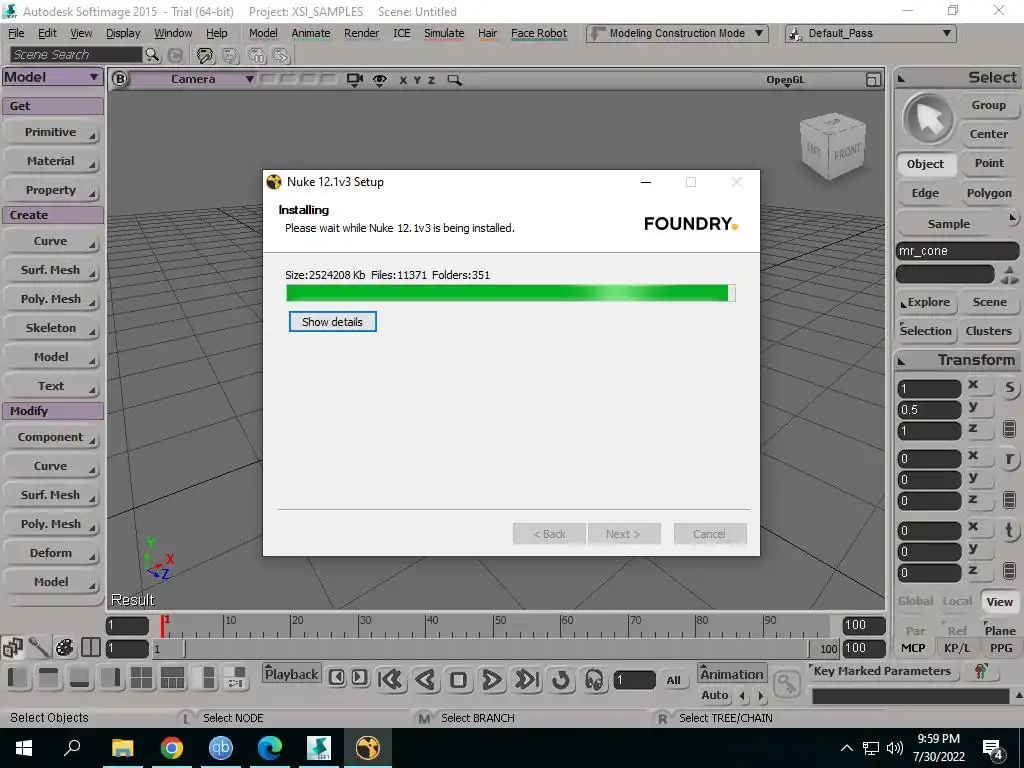
Task: Switch to the MCP panel tab
Action: click(x=913, y=648)
